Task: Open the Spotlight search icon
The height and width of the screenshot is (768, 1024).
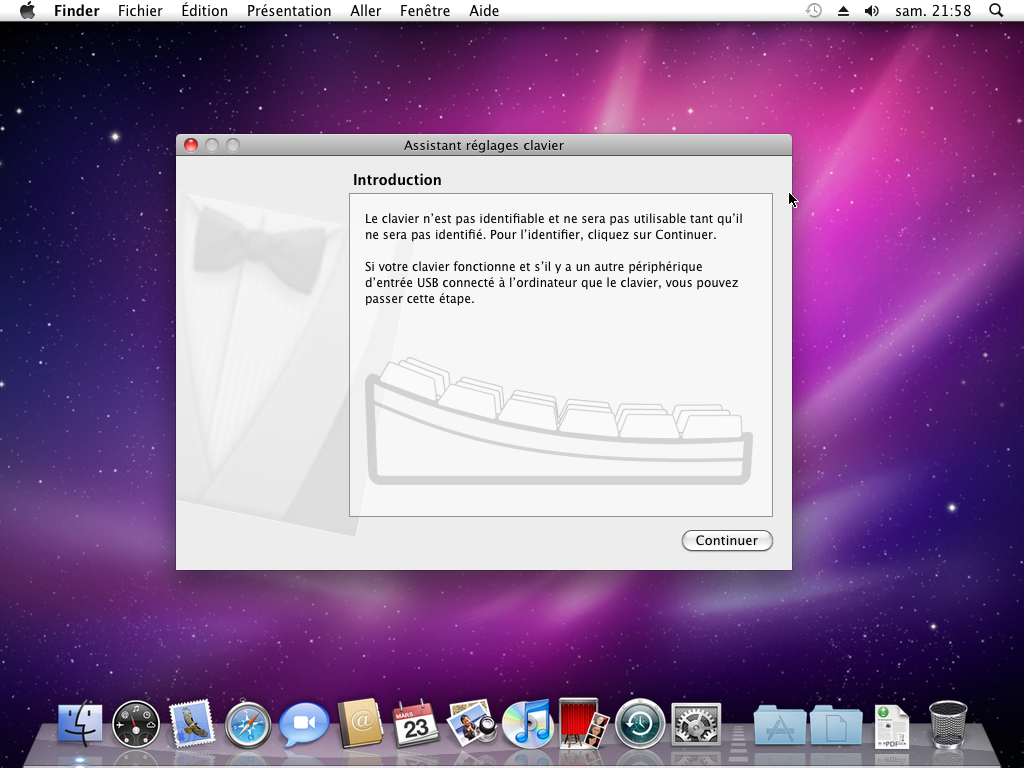Action: tap(995, 11)
